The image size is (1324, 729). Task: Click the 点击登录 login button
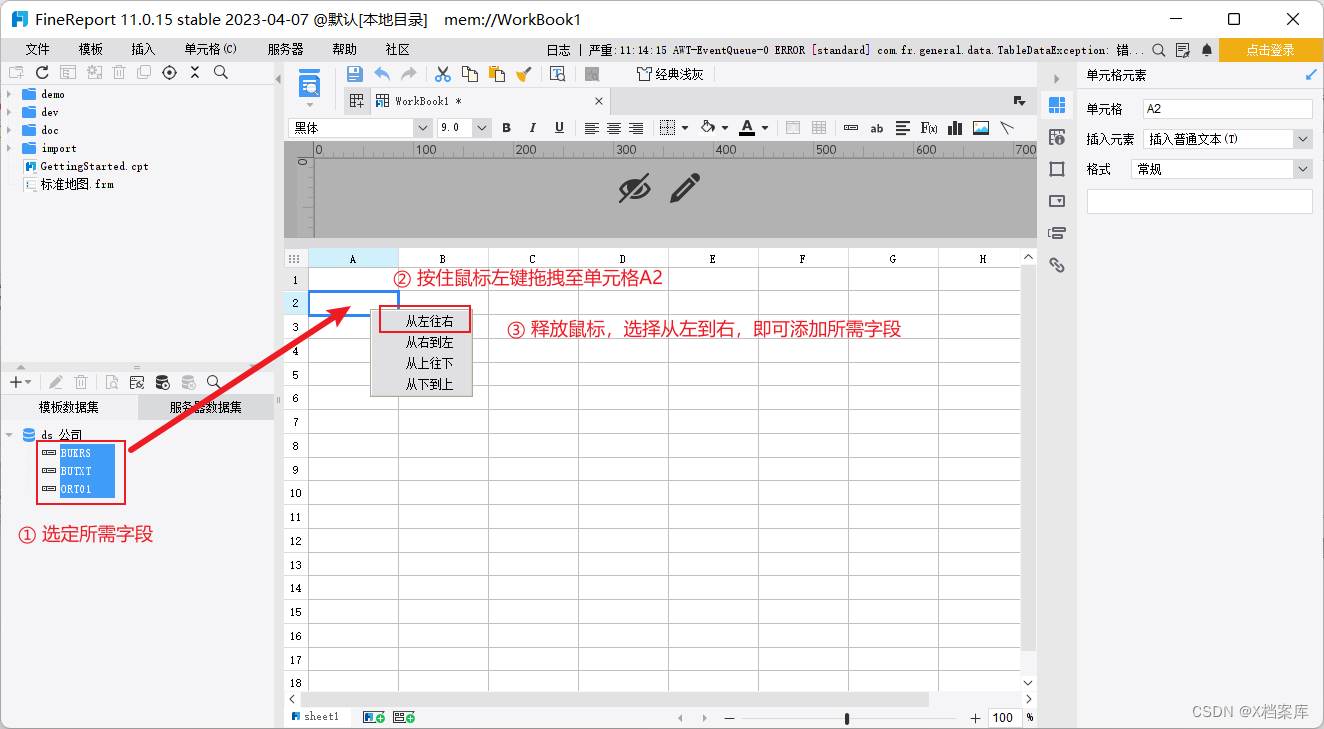point(1270,49)
